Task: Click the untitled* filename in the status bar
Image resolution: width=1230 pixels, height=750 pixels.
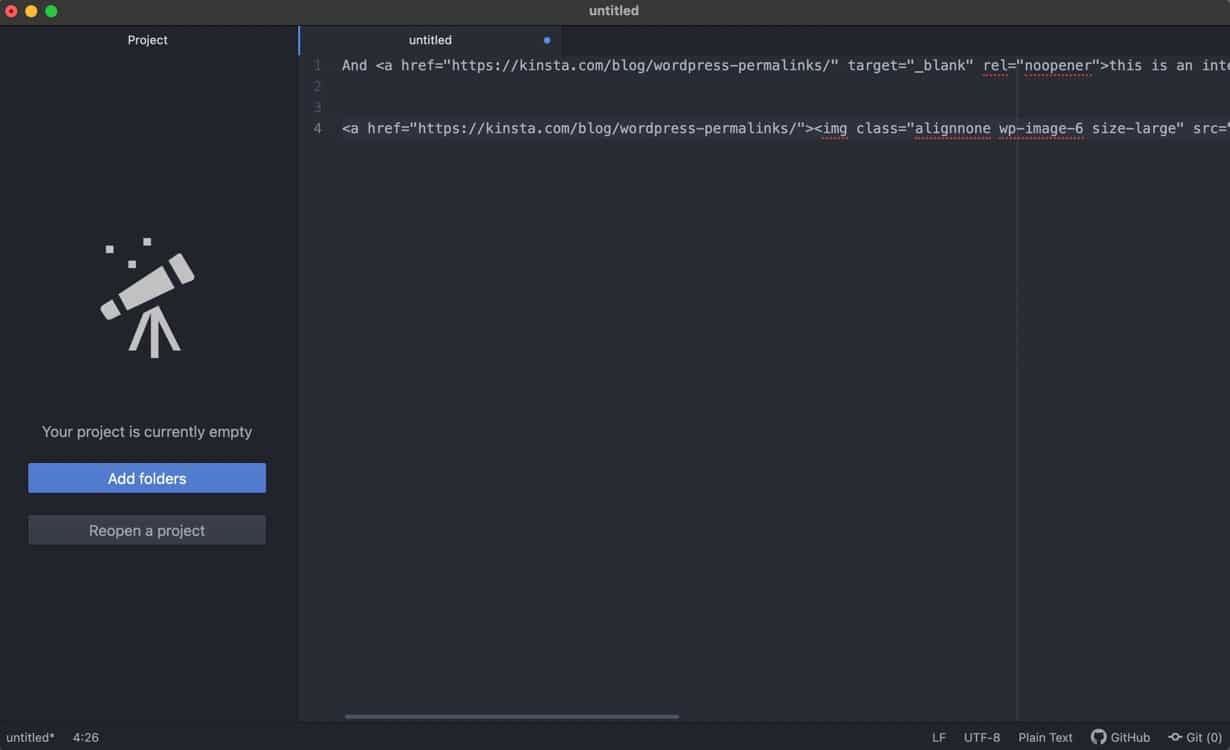Action: click(x=30, y=737)
